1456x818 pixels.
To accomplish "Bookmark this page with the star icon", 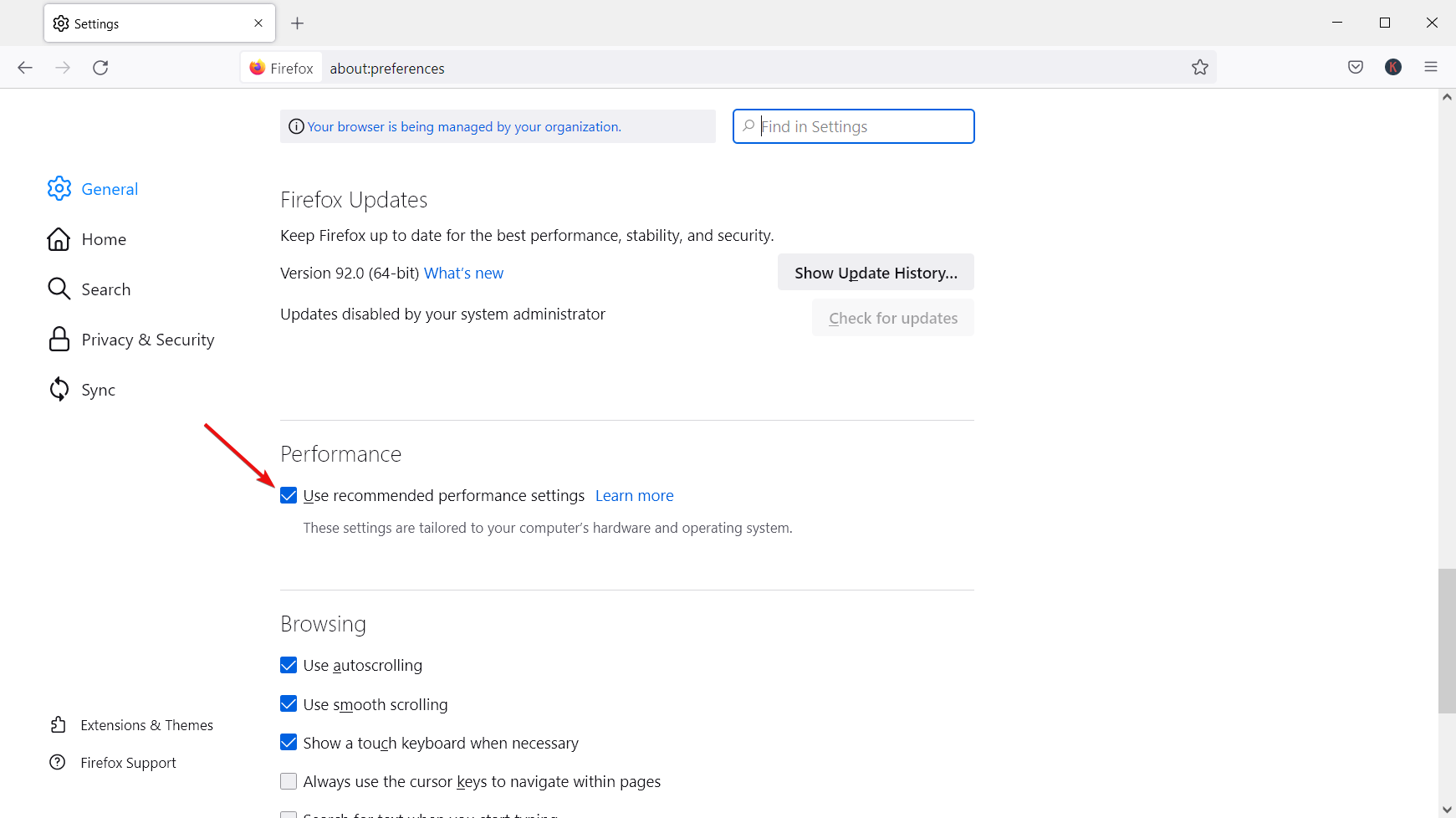I will (x=1200, y=68).
